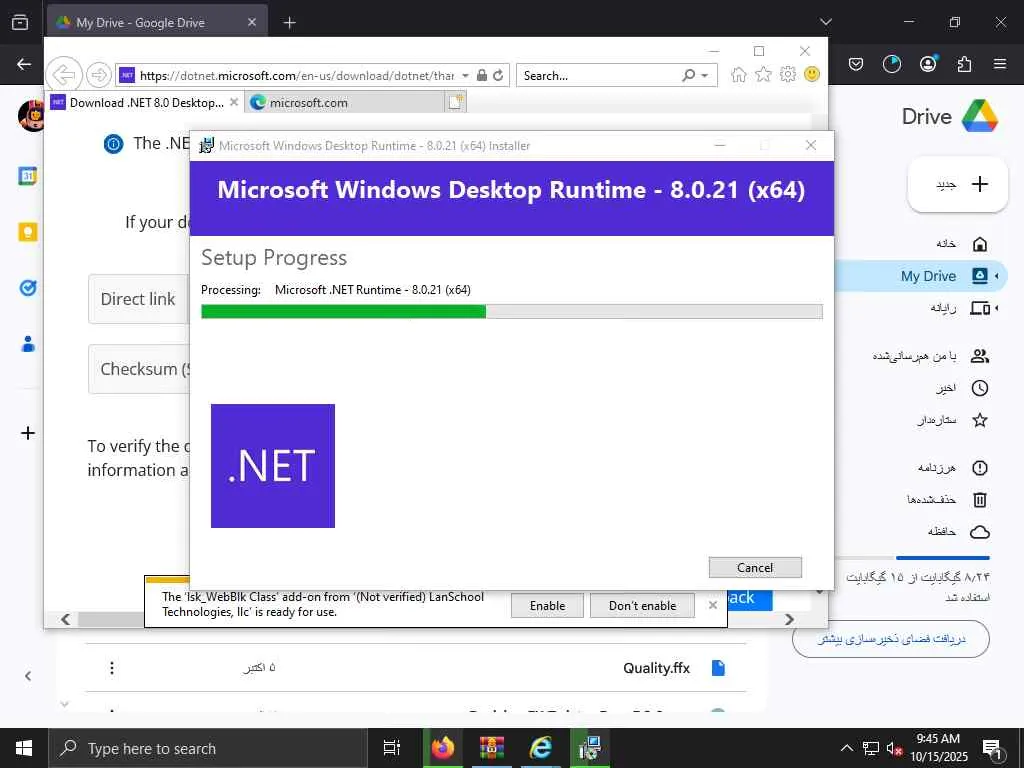Open the more options for Quality.ffx
Image resolution: width=1024 pixels, height=768 pixels.
[112, 667]
